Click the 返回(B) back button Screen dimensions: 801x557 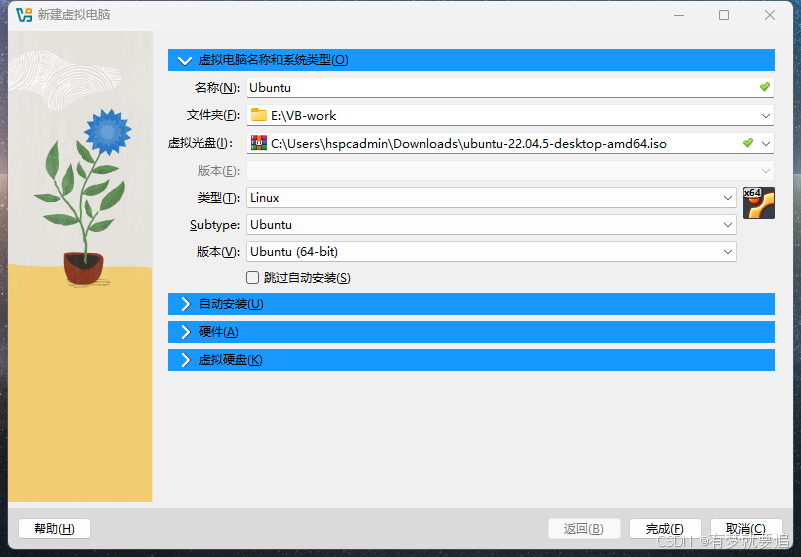(x=584, y=528)
